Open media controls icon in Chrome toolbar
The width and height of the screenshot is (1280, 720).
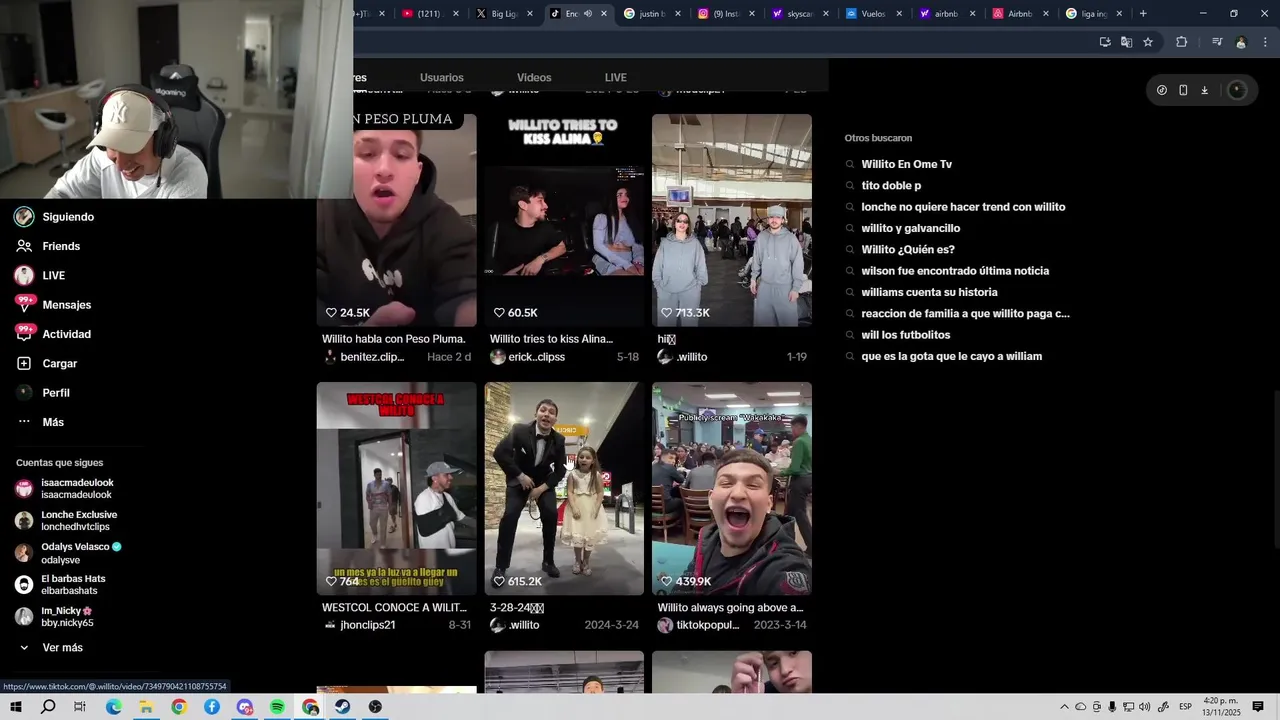point(1217,42)
